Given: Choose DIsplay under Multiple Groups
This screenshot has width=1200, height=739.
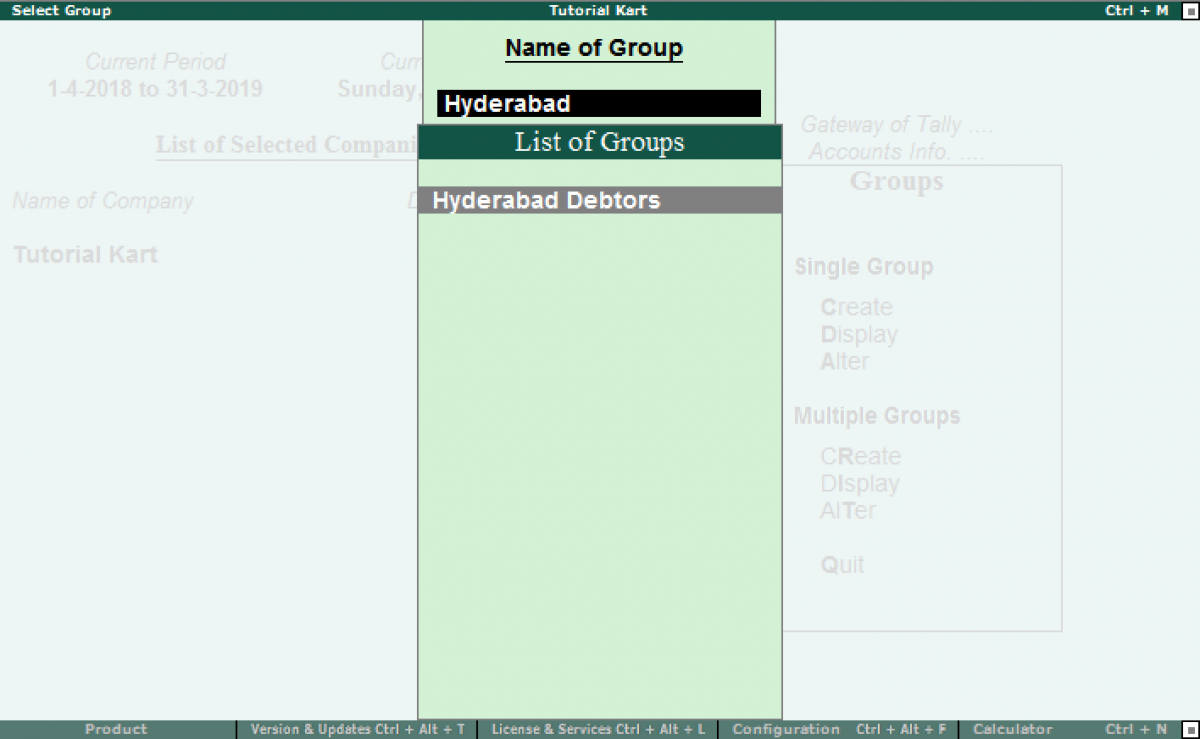Looking at the screenshot, I should [861, 483].
